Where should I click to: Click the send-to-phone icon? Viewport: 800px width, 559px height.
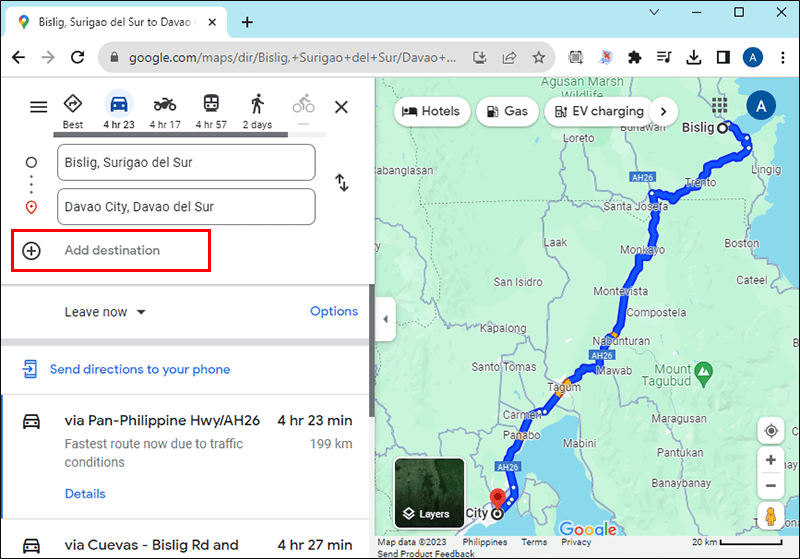[x=30, y=369]
